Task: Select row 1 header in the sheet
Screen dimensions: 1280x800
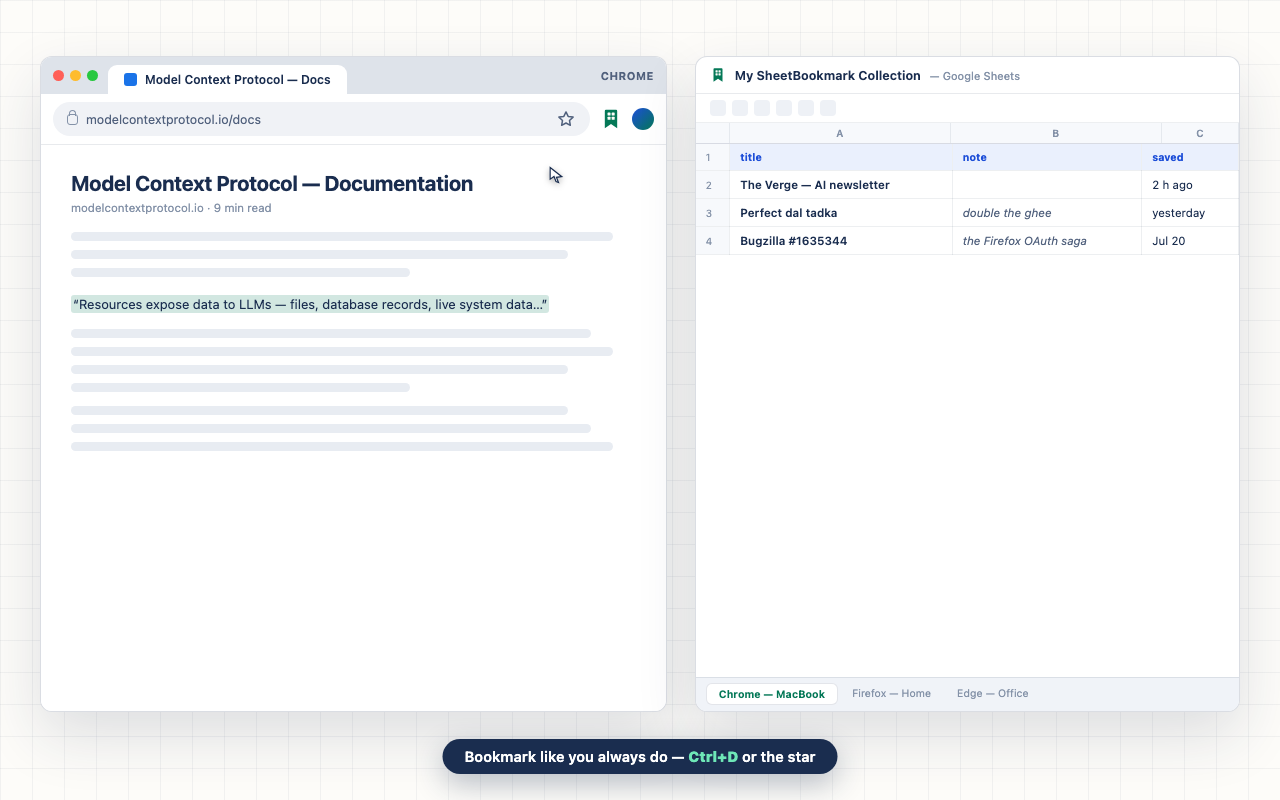Action: coord(713,157)
